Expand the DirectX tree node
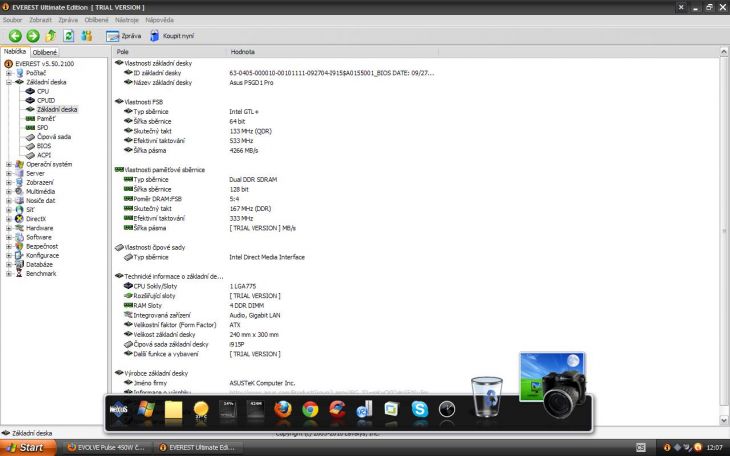 [x=9, y=219]
